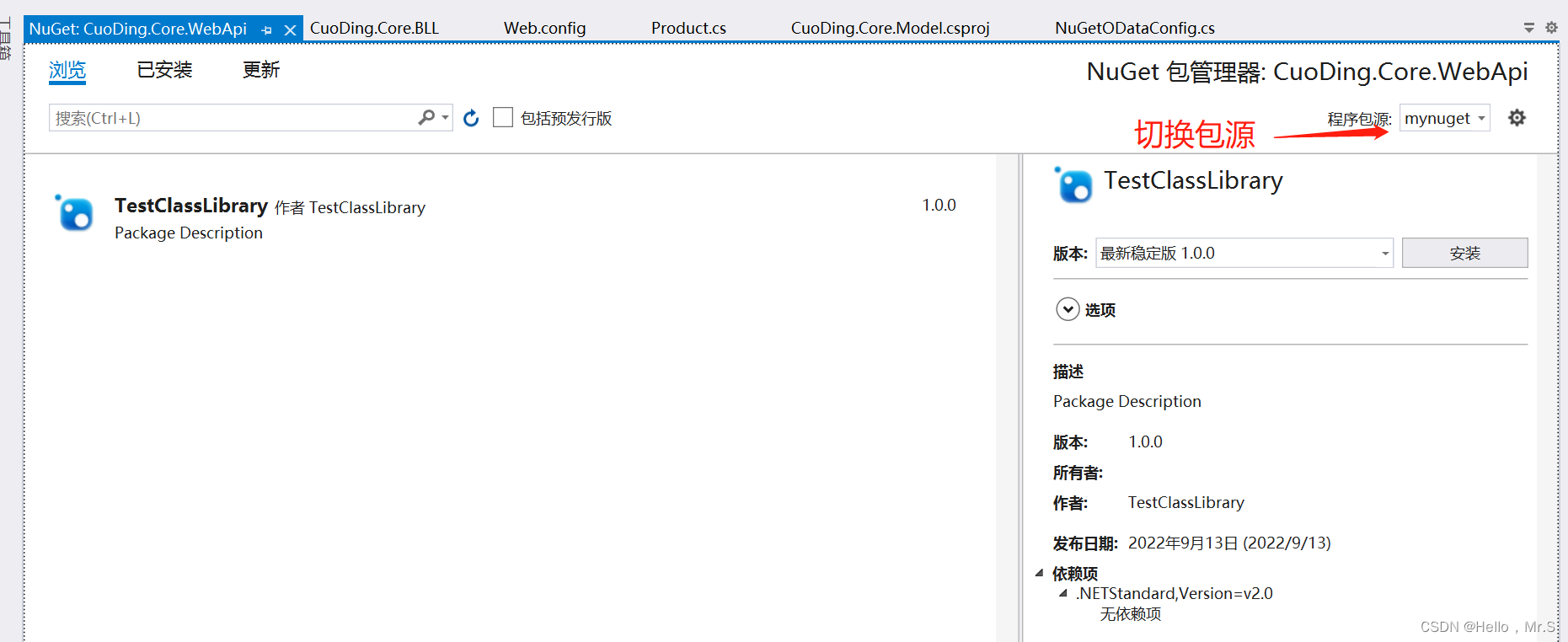Screen dimensions: 1568x642
Task: Select the 更新 (Updates) tab
Action: point(261,70)
